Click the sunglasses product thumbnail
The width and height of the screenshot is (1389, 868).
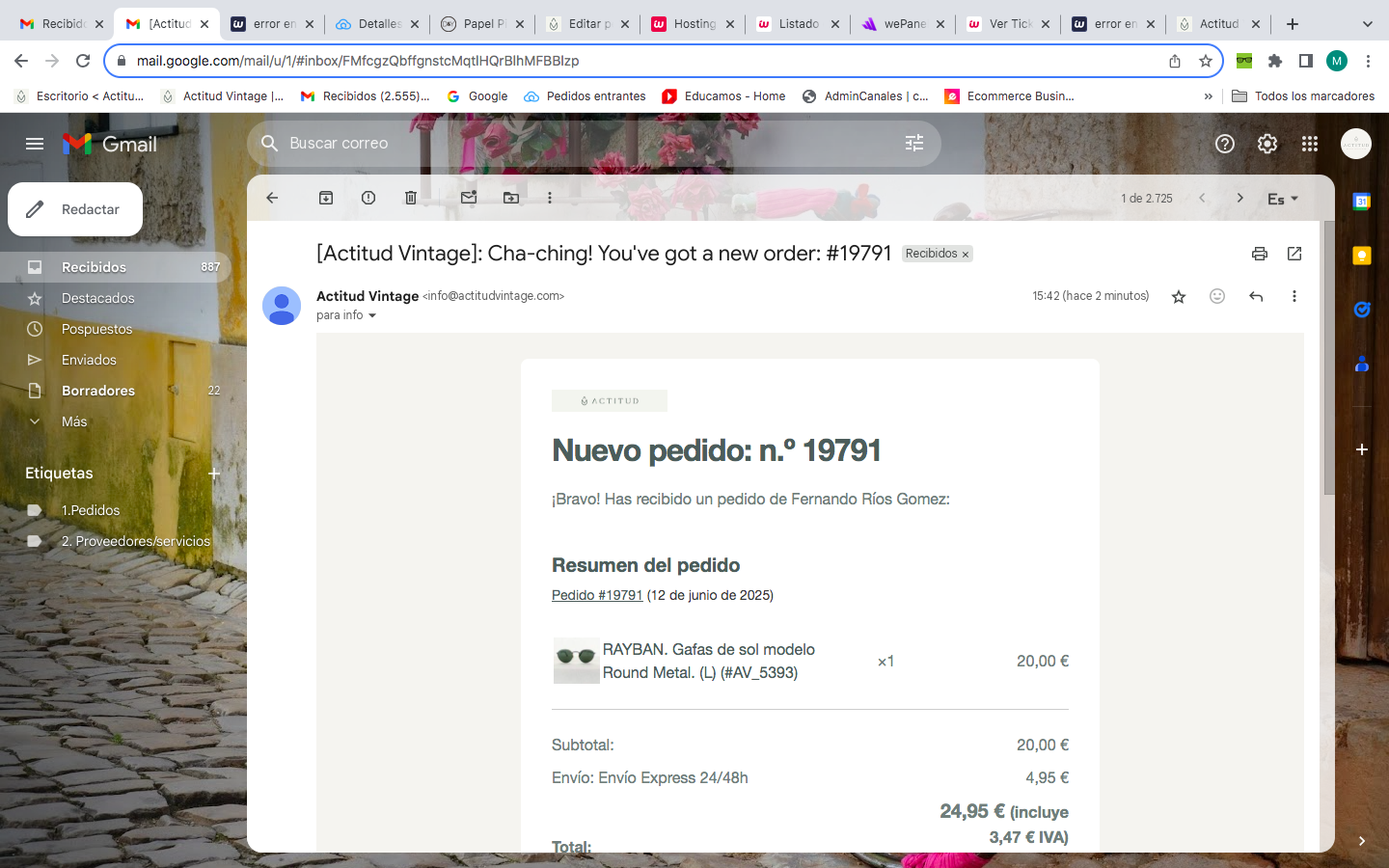(576, 661)
